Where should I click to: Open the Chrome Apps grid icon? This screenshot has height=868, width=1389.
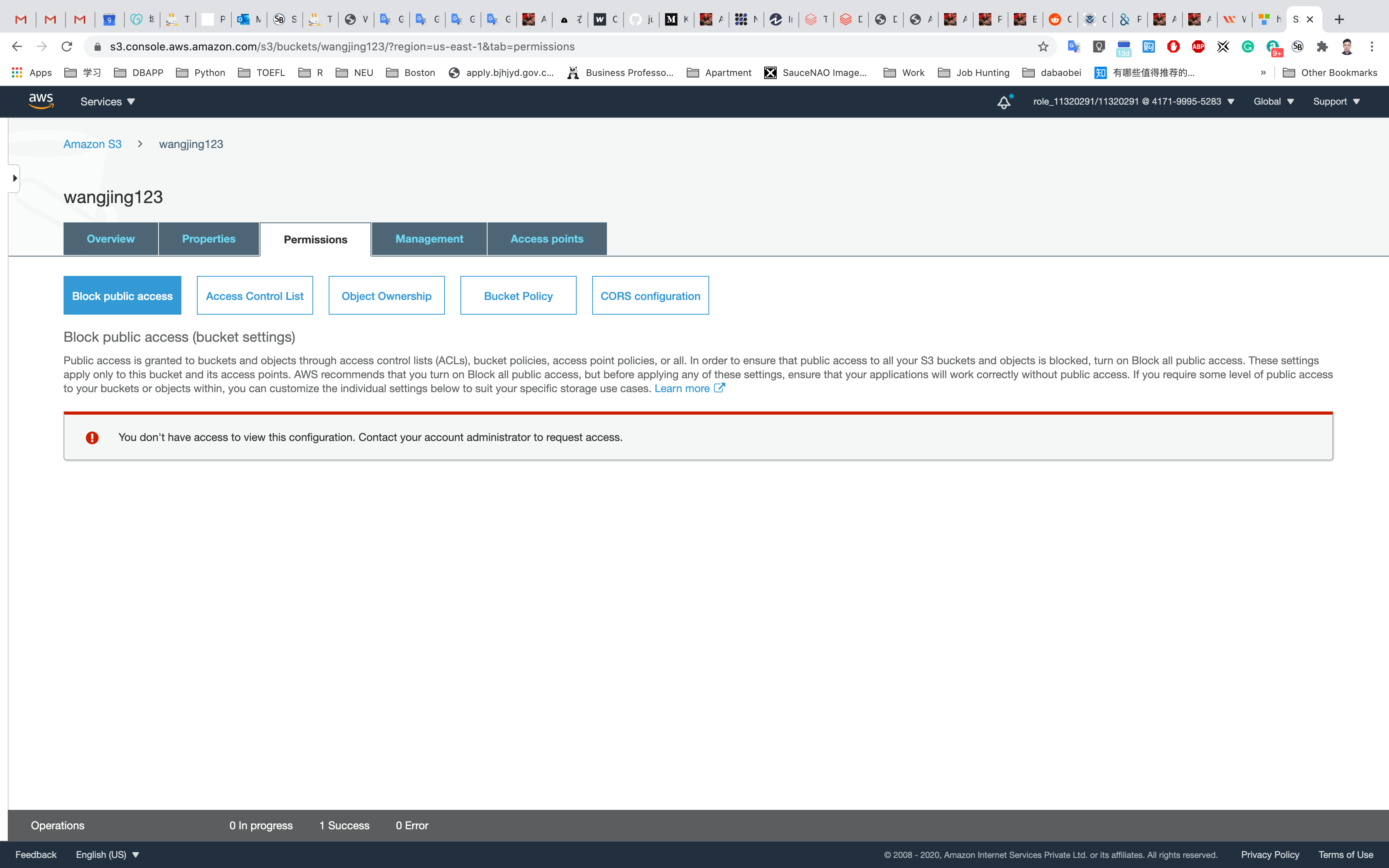(17, 72)
